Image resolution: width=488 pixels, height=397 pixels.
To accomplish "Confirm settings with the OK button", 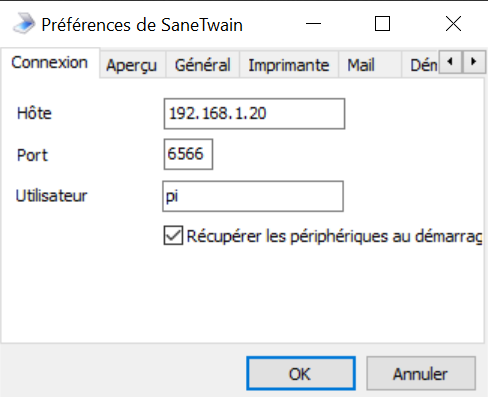I will [x=301, y=373].
